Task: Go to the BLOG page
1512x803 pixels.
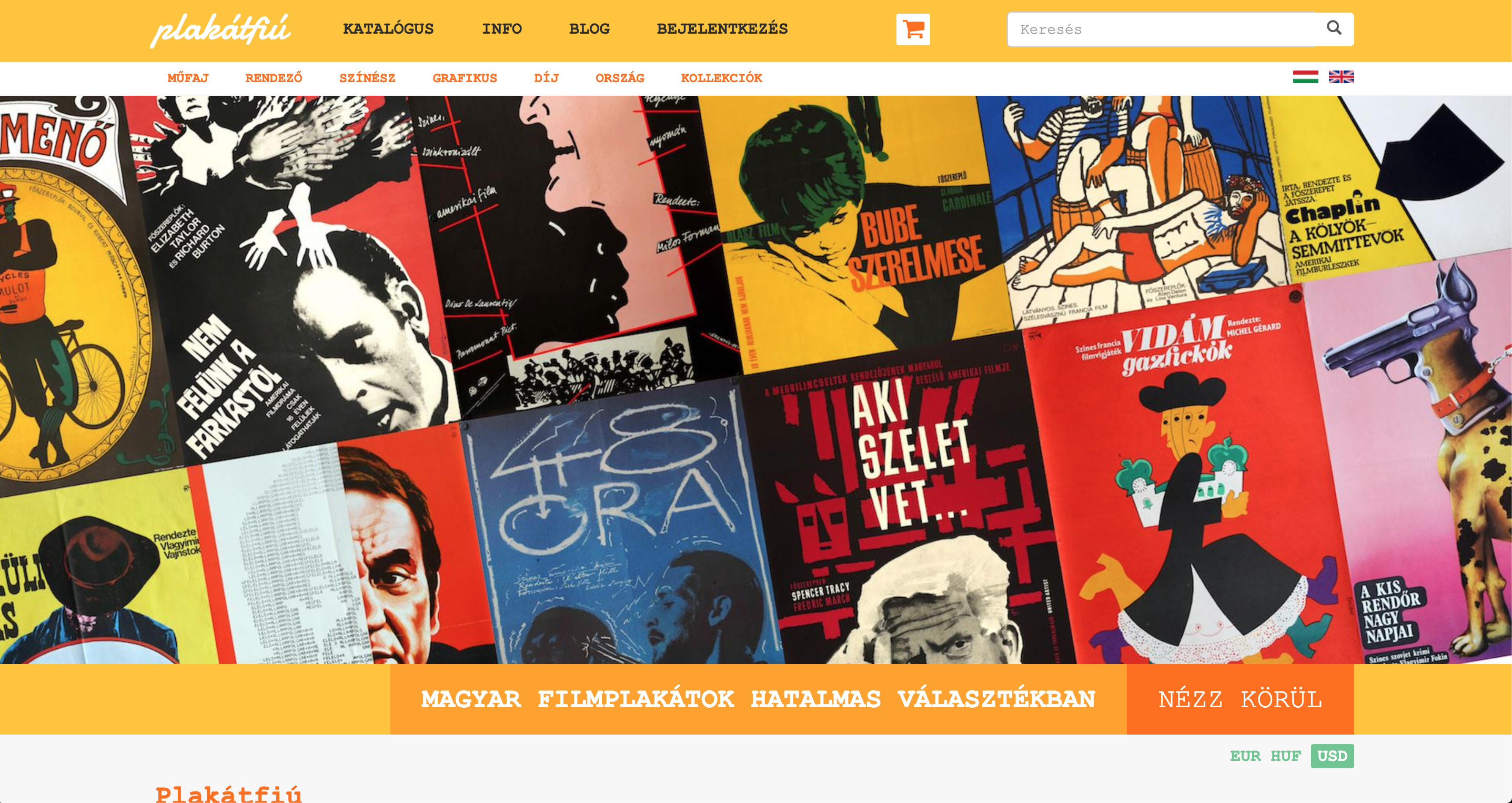Action: [x=589, y=29]
